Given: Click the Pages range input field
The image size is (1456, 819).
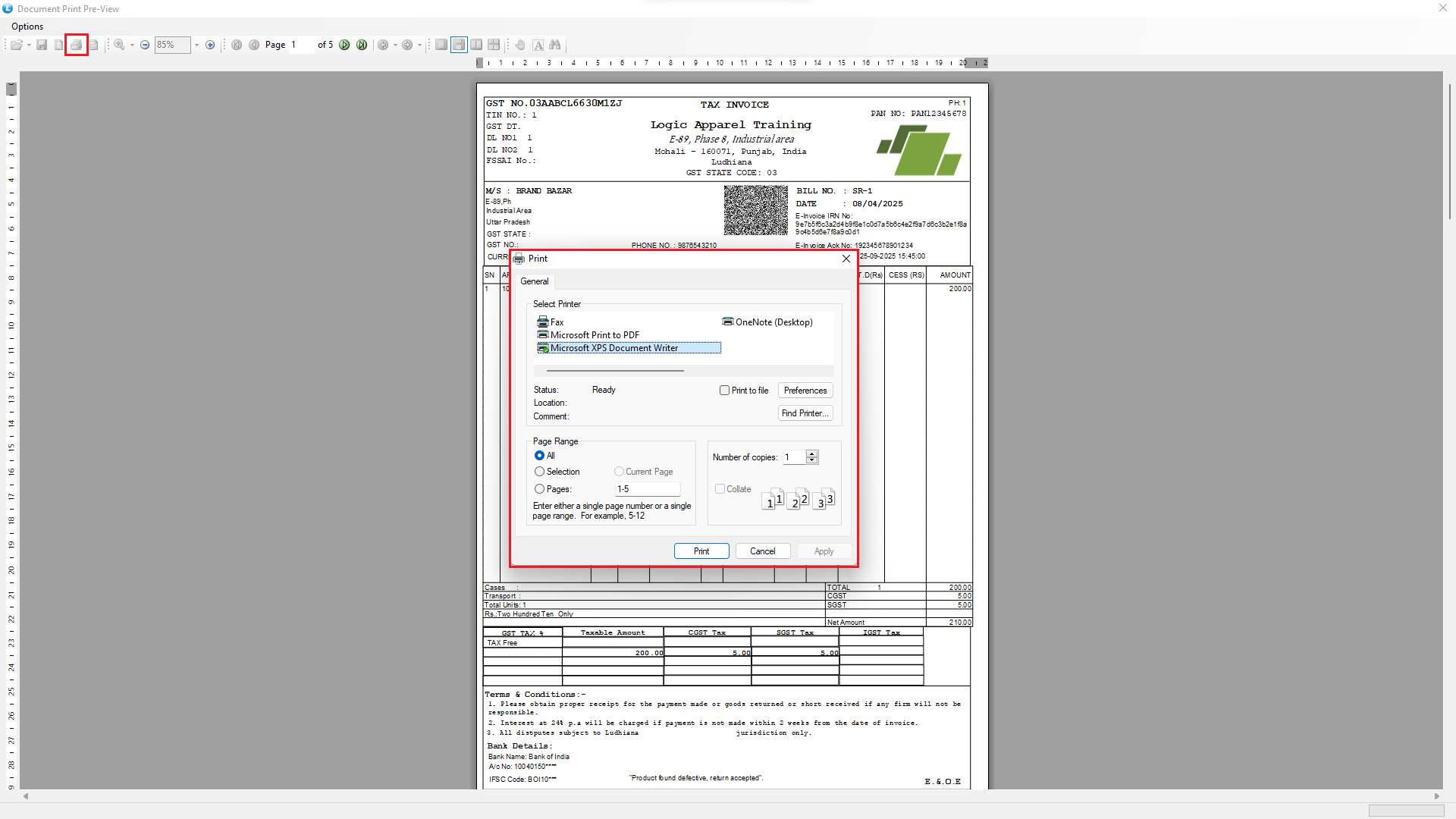Looking at the screenshot, I should tap(647, 489).
